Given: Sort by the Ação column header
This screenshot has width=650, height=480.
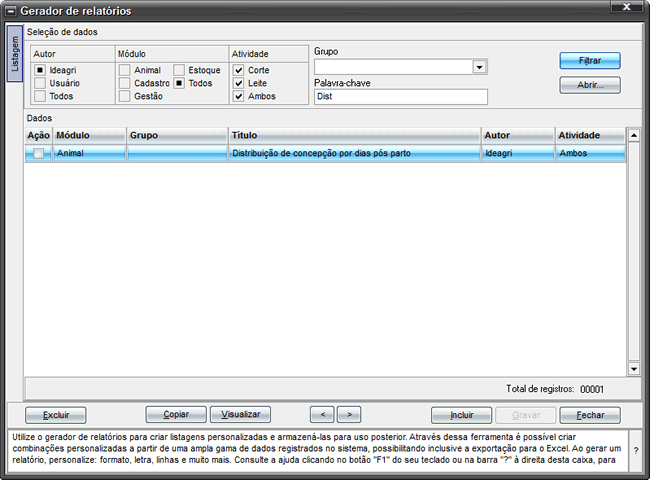Looking at the screenshot, I should (x=38, y=136).
